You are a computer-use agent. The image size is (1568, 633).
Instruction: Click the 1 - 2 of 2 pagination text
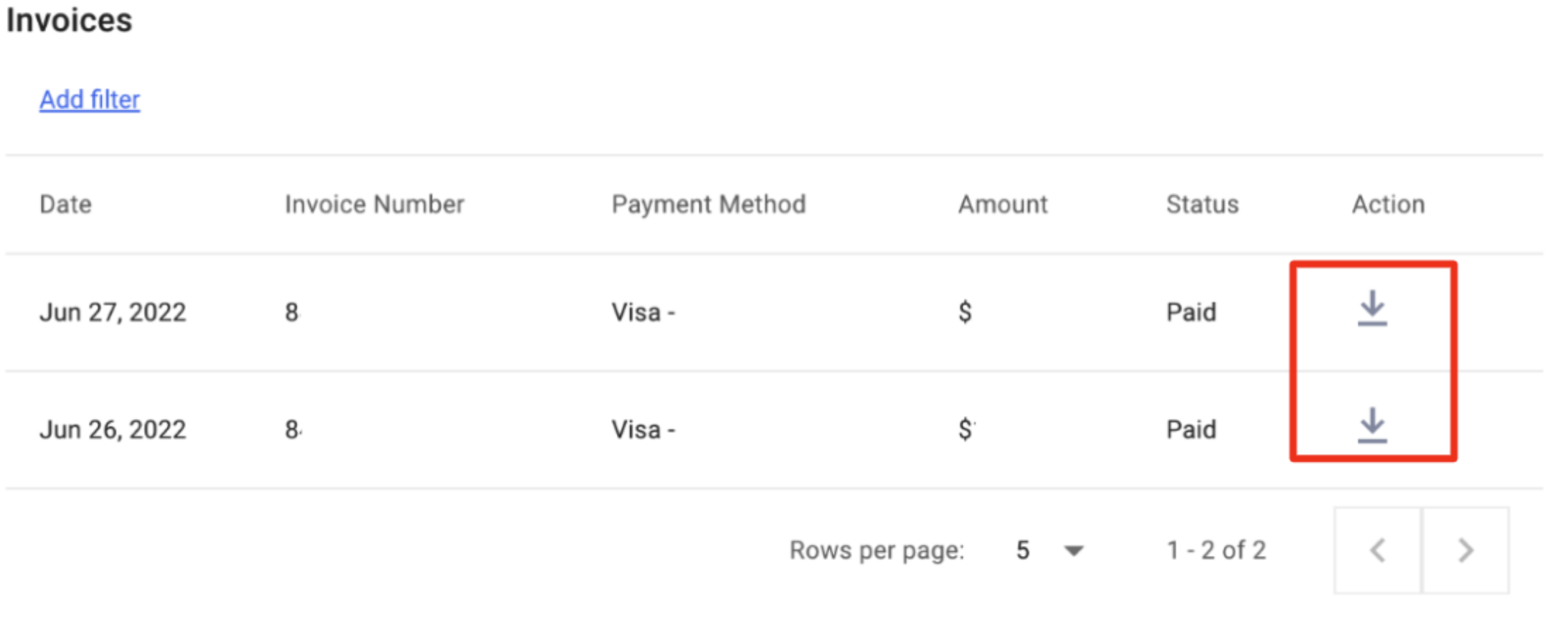pyautogui.click(x=1217, y=550)
